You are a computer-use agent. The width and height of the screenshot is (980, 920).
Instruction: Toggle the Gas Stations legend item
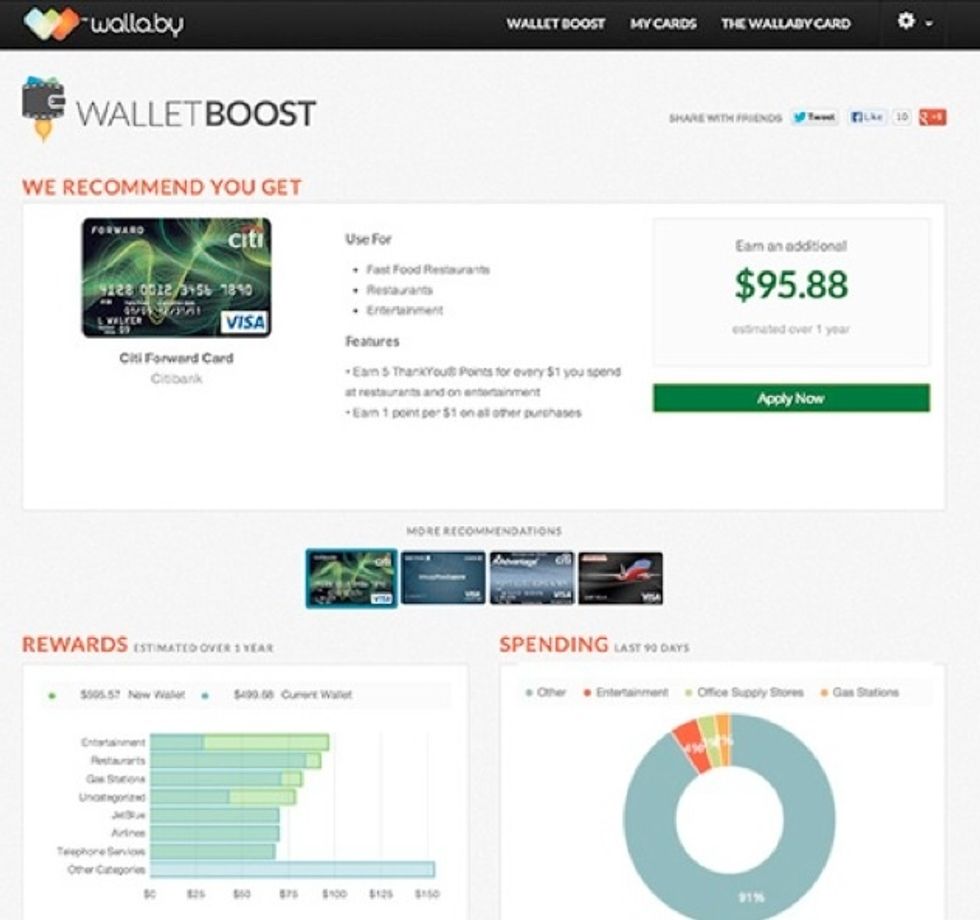pos(859,692)
